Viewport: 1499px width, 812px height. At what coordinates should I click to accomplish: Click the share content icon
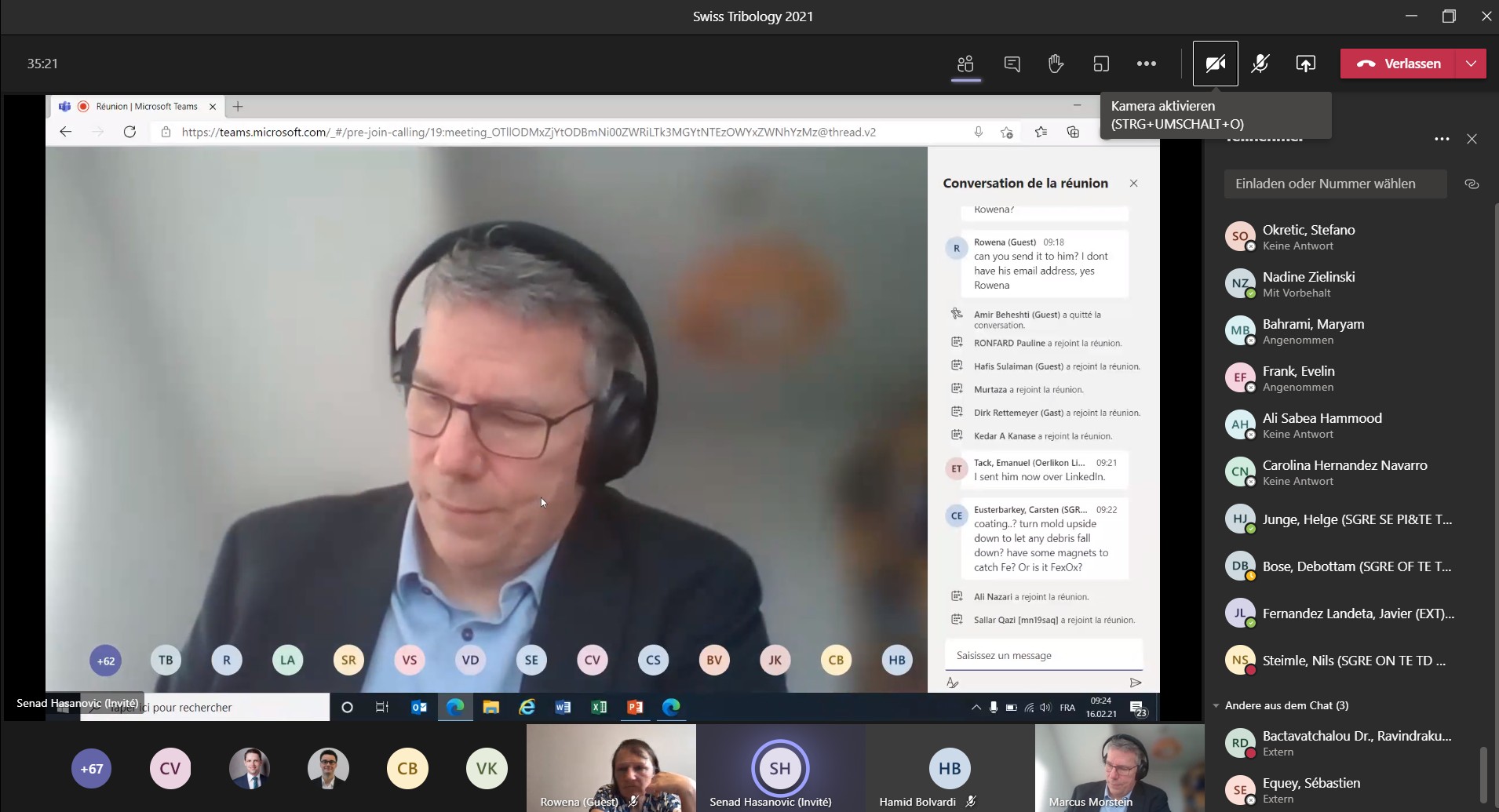1305,64
